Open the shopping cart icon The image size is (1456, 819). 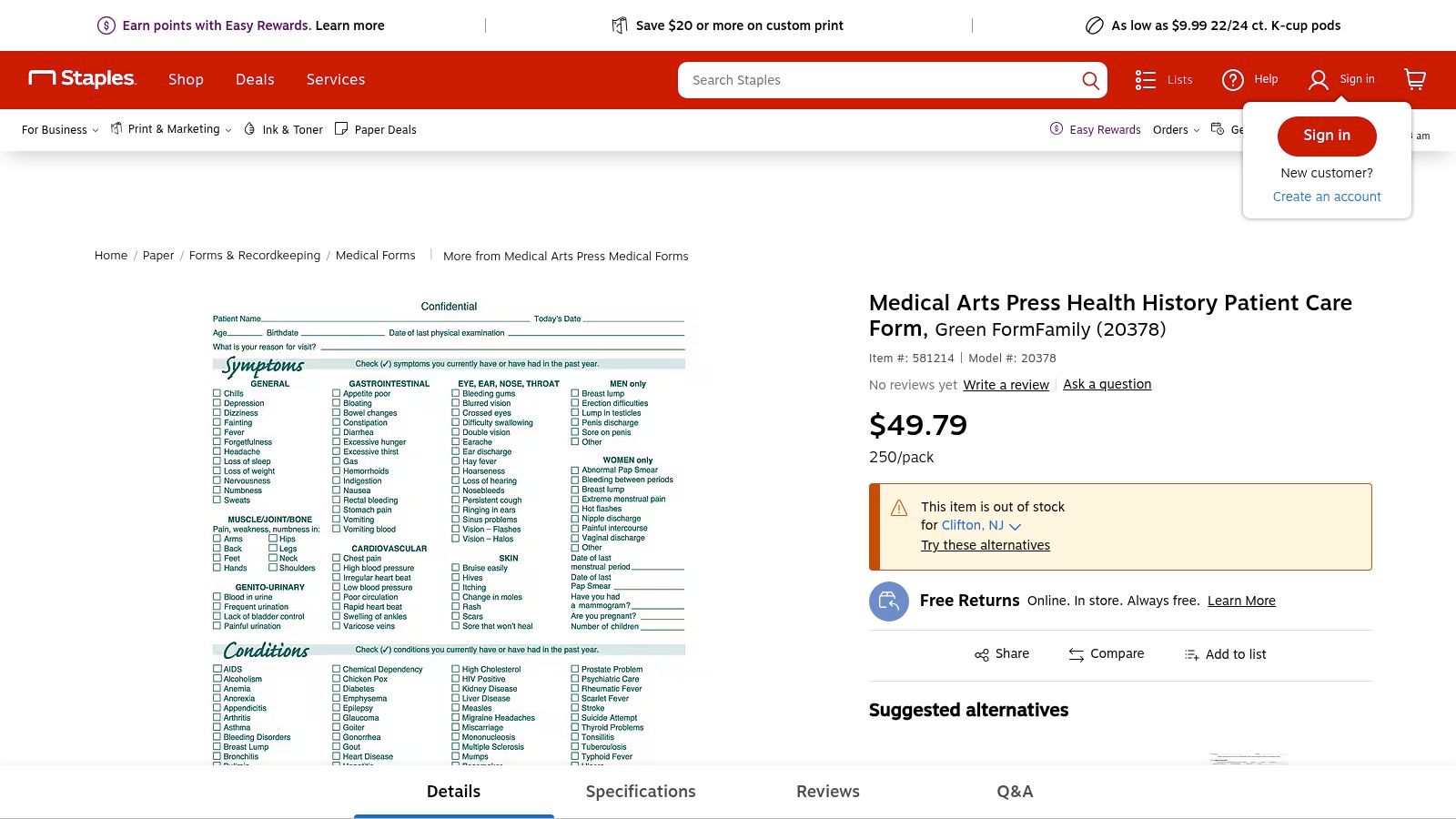coord(1415,79)
